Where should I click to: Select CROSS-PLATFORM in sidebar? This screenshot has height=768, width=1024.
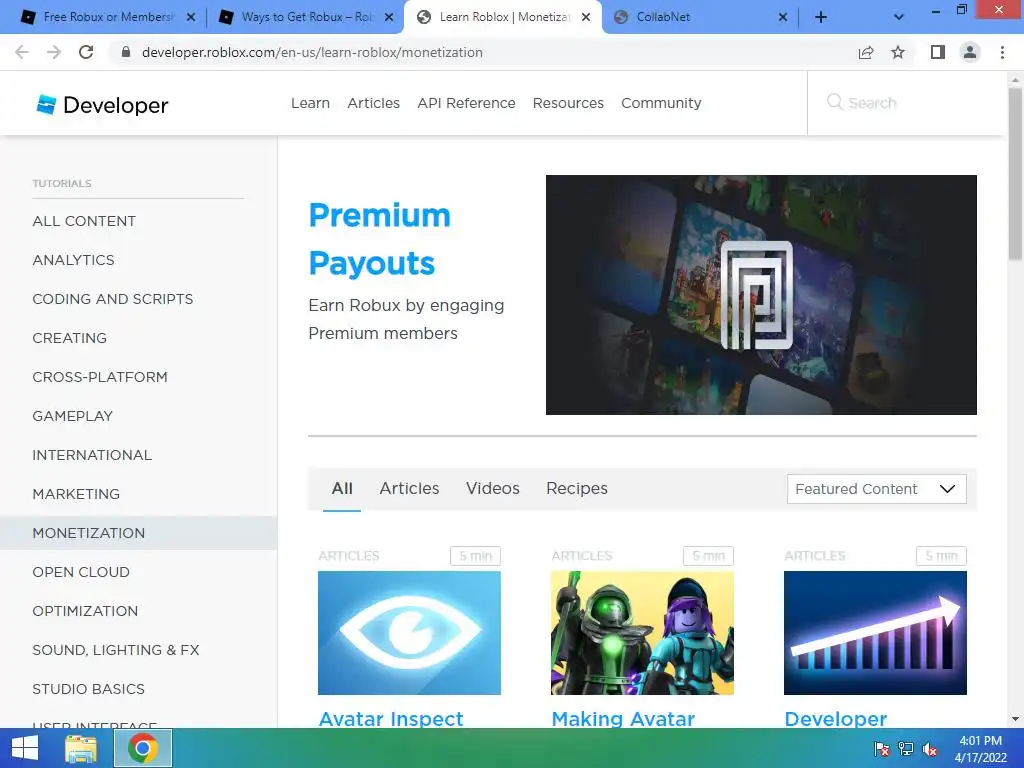100,377
